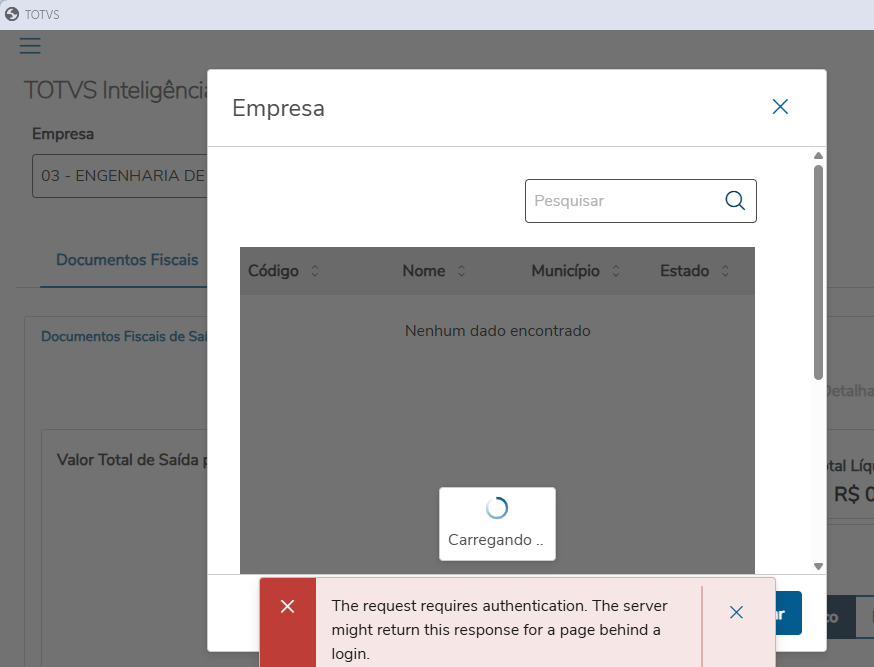Click the dialog scrollbar up arrow
874x667 pixels.
coord(818,155)
